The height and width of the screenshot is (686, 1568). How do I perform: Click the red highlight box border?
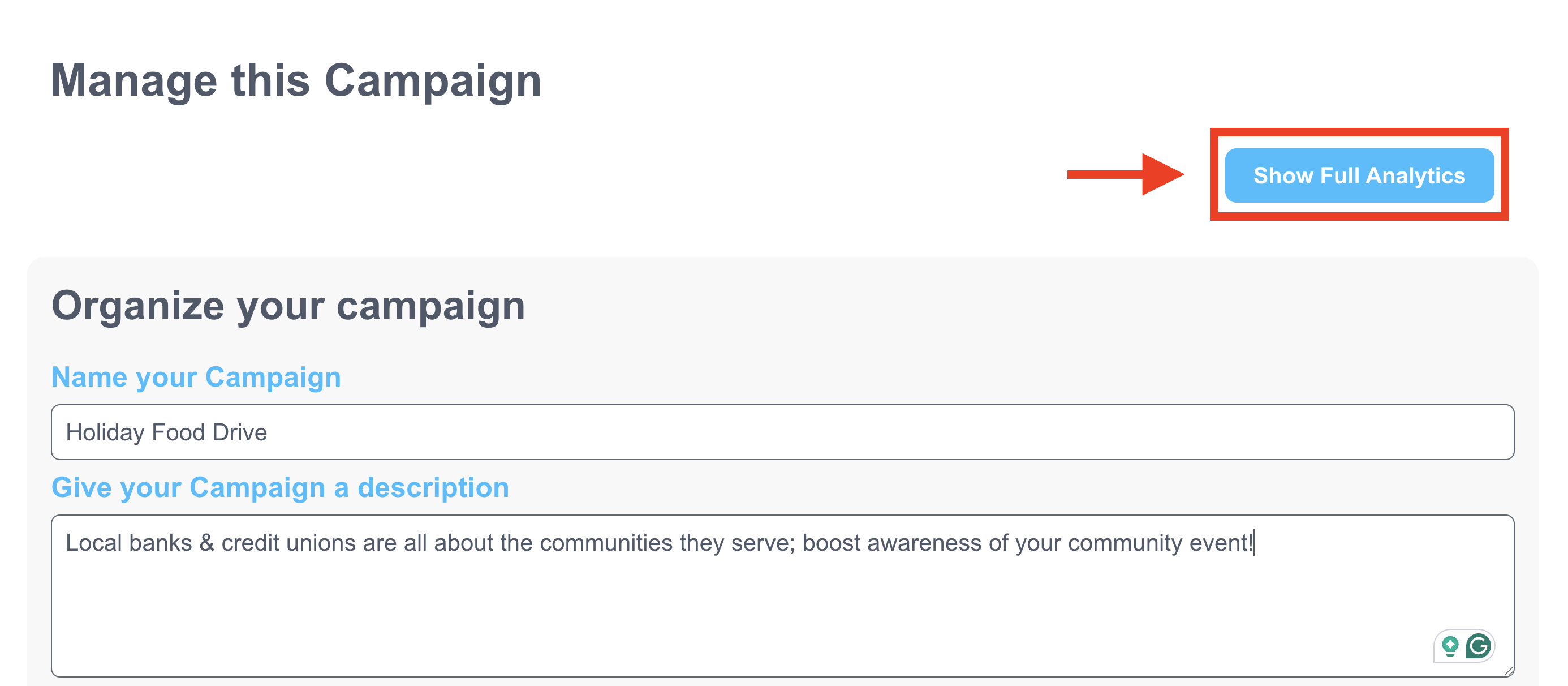[1359, 131]
